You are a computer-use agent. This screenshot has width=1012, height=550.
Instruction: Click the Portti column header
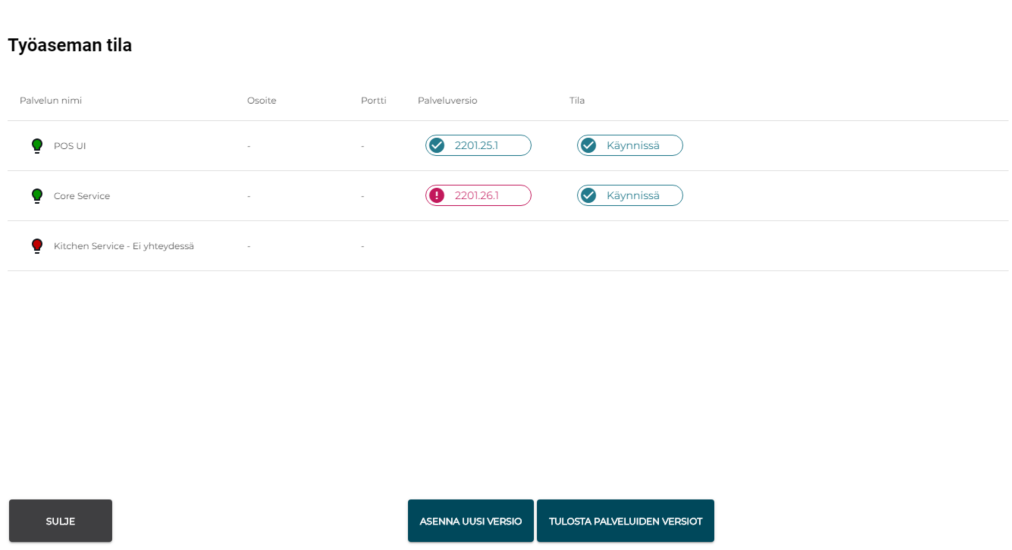pyautogui.click(x=373, y=101)
